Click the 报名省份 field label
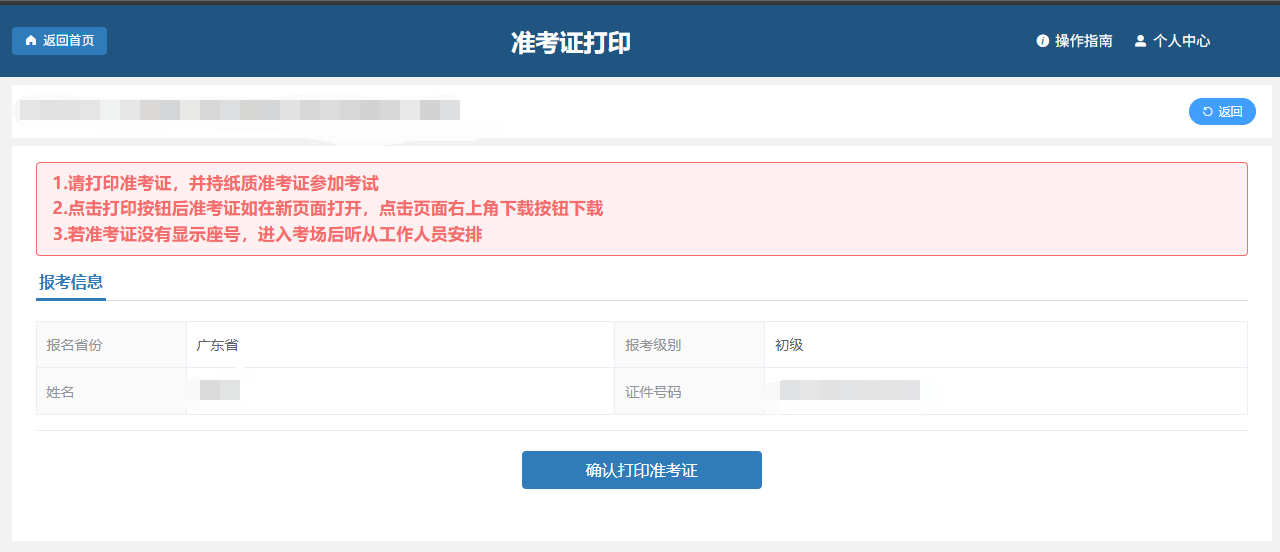Screen dimensions: 1280x552 coord(74,345)
